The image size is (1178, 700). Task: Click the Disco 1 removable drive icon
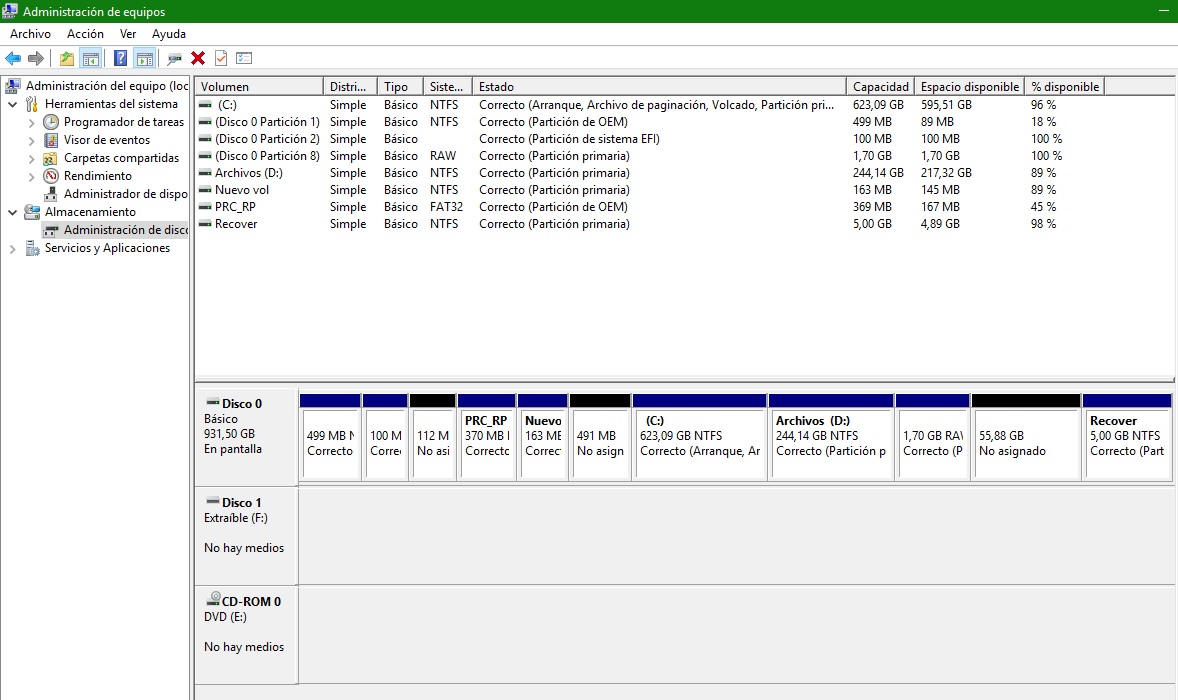pyautogui.click(x=213, y=502)
